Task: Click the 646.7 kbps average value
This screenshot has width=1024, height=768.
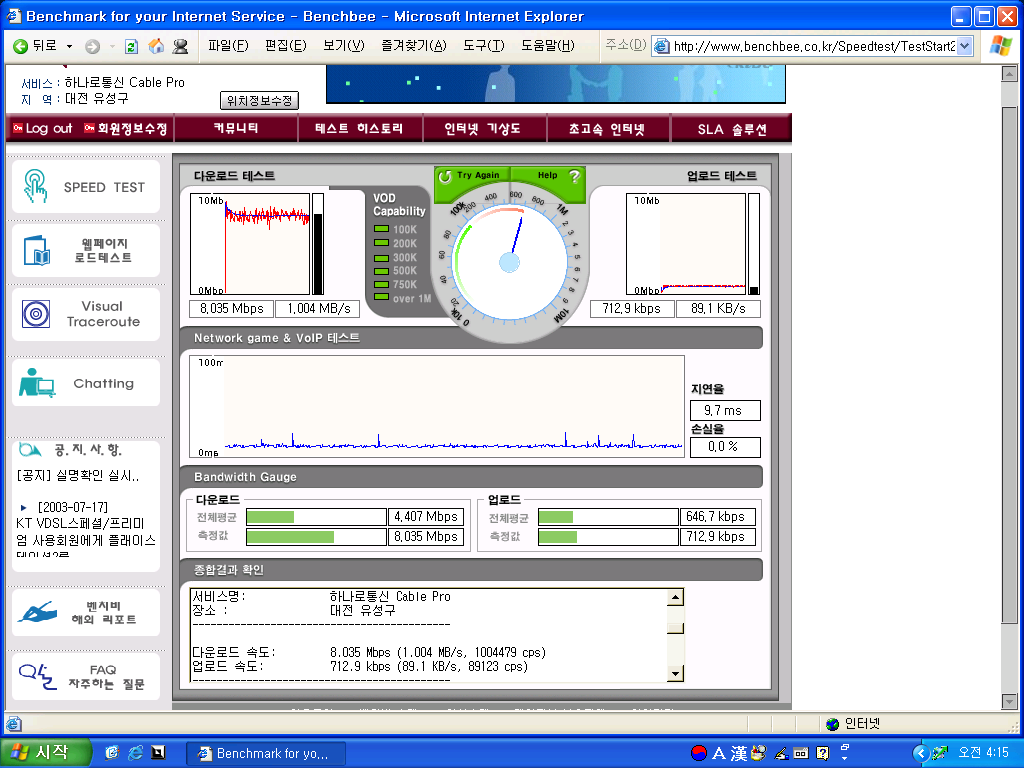Action: 717,517
